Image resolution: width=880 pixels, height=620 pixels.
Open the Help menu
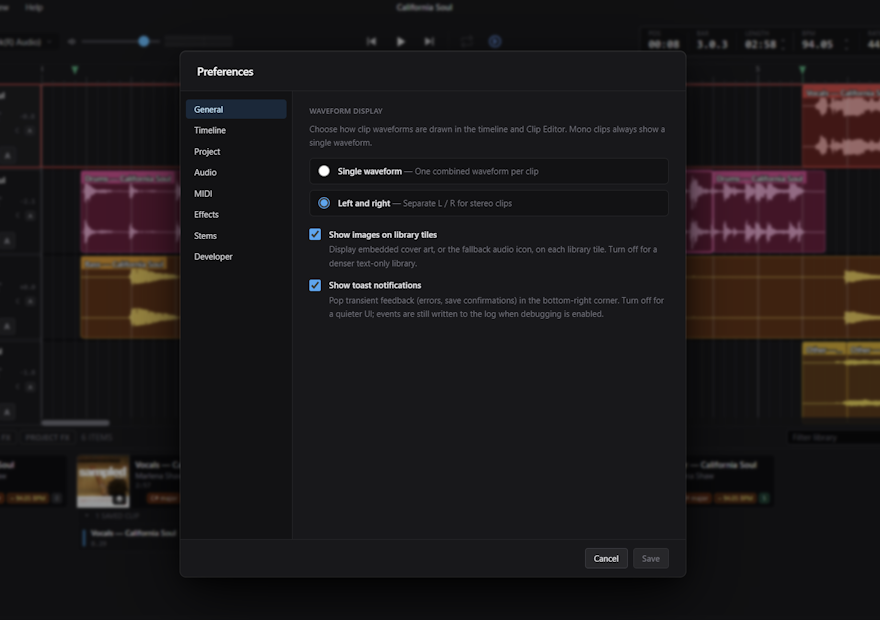[x=34, y=7]
